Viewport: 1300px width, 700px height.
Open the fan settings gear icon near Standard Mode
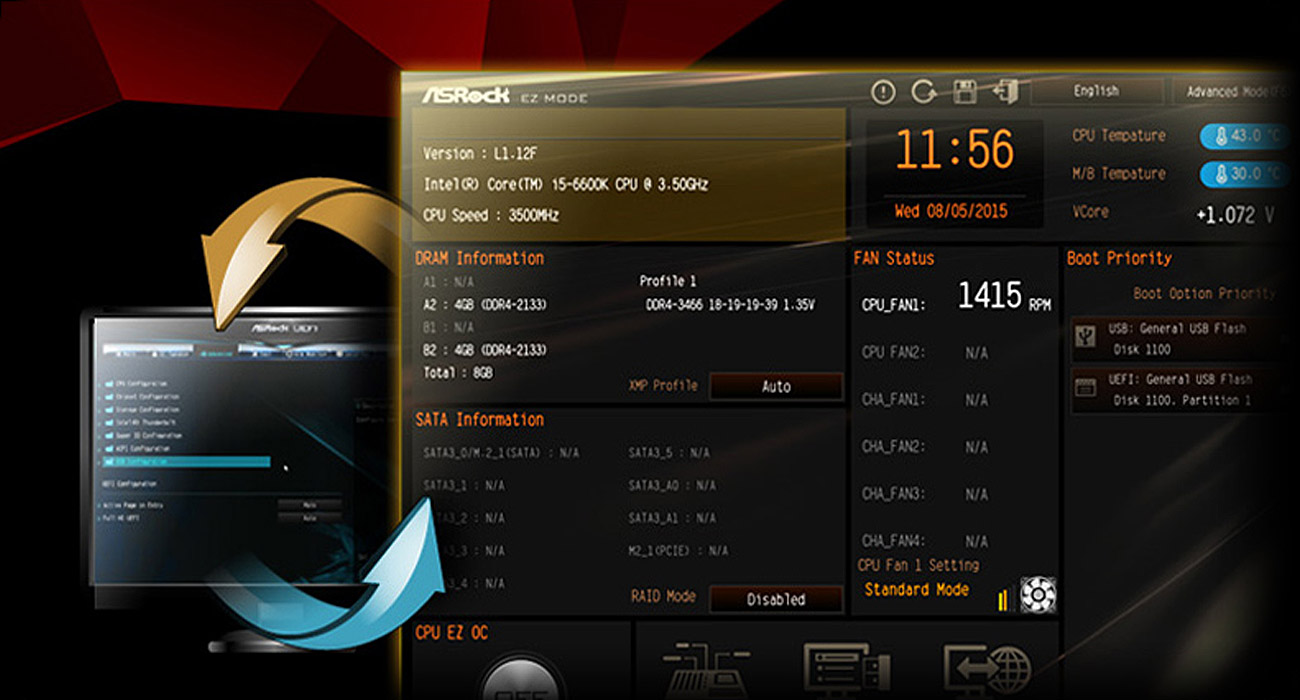pyautogui.click(x=1038, y=594)
